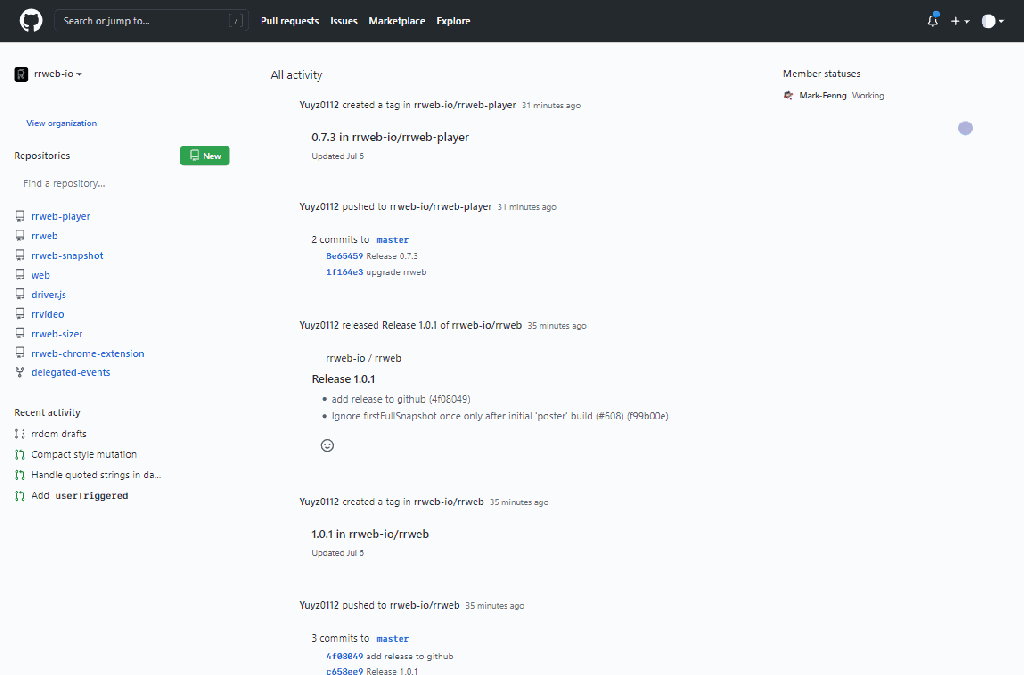Click the Find a repository search field

click(120, 183)
